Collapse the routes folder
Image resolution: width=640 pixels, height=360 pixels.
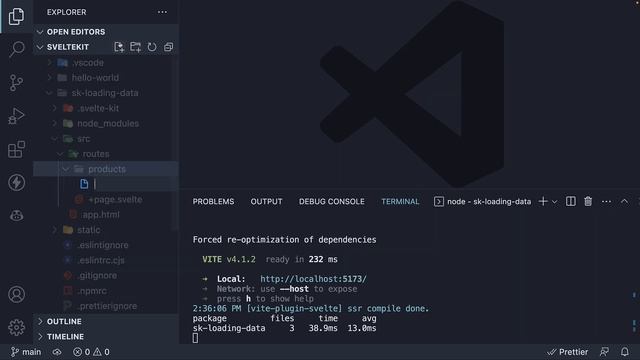pyautogui.click(x=106, y=154)
